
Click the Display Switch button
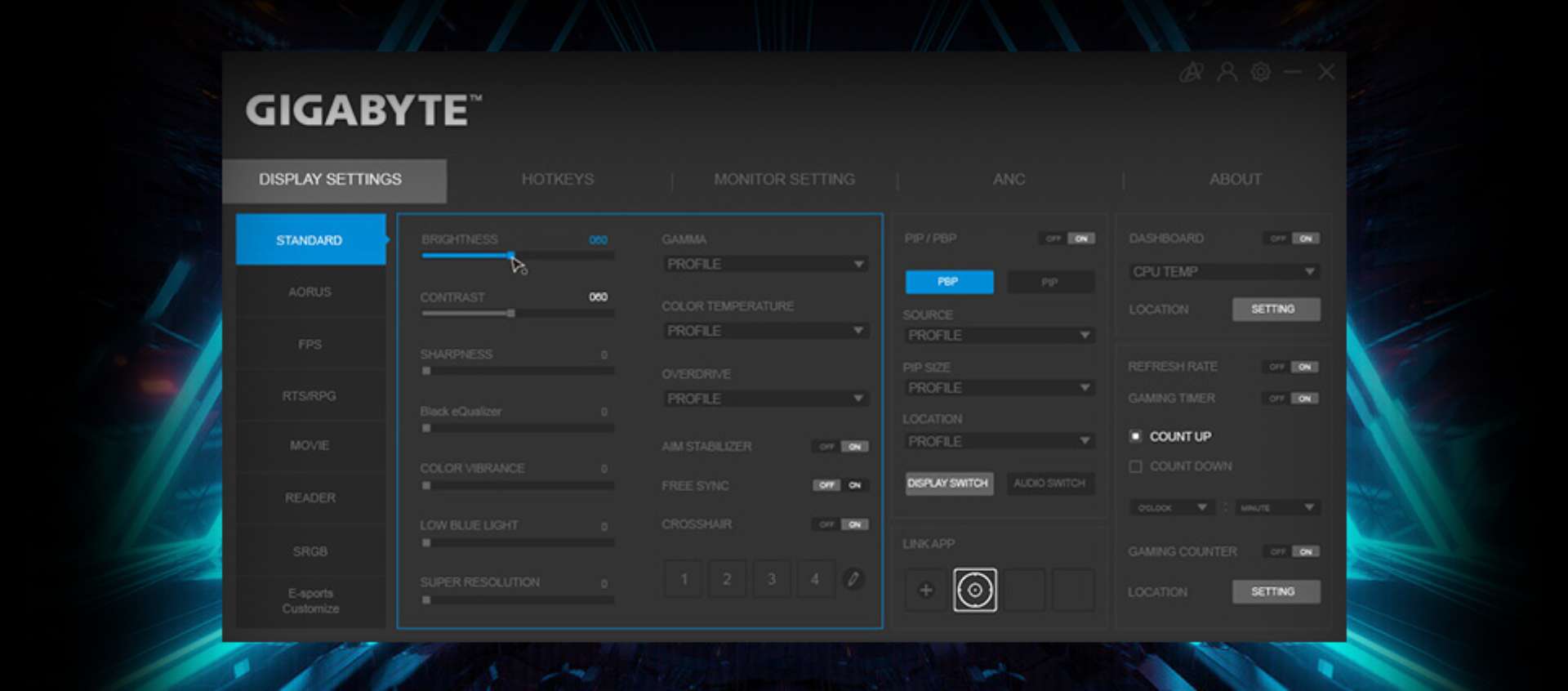click(949, 483)
